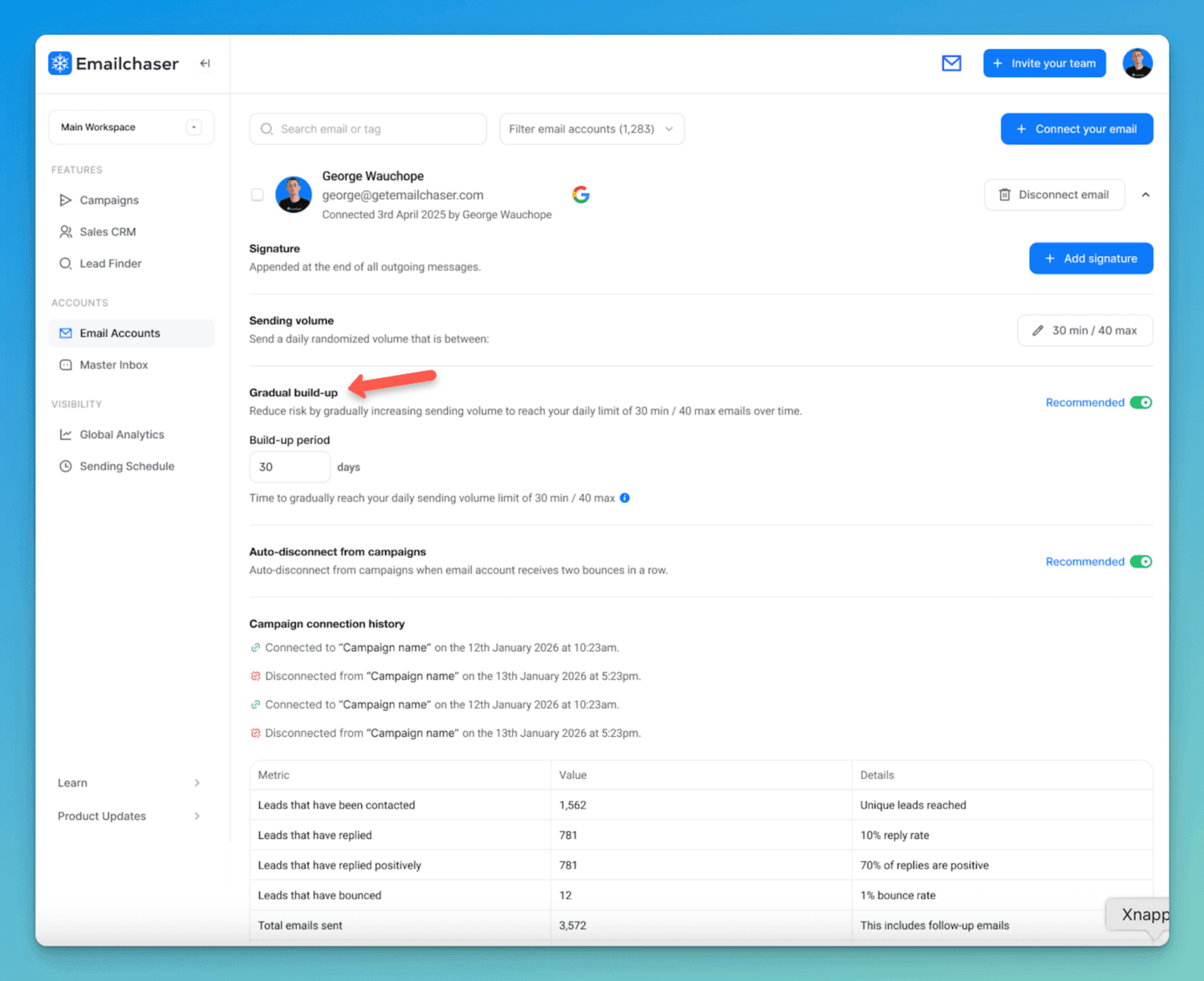Viewport: 1204px width, 981px height.
Task: Click the 3,572 total emails sent value
Action: coord(573,926)
